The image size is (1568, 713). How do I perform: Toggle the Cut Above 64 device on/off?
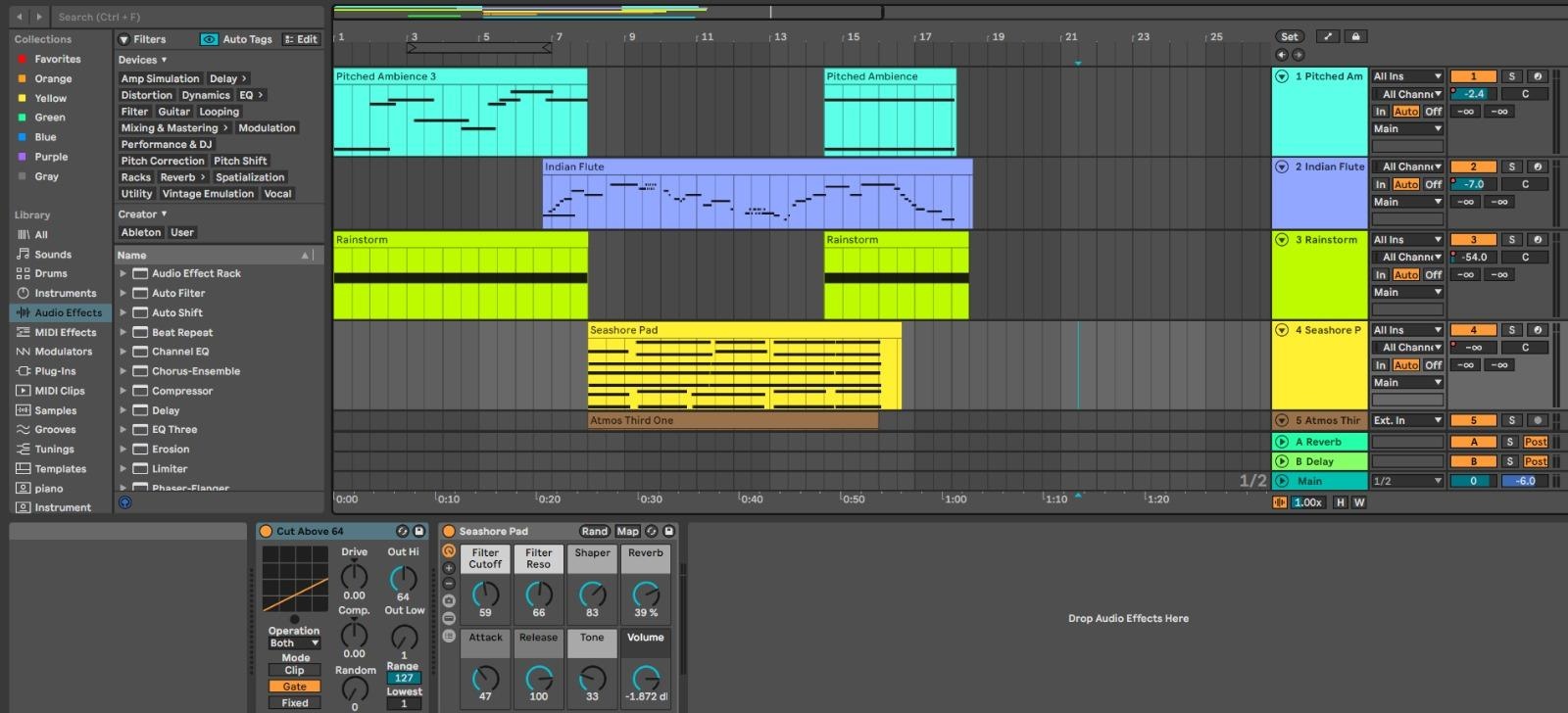[266, 531]
